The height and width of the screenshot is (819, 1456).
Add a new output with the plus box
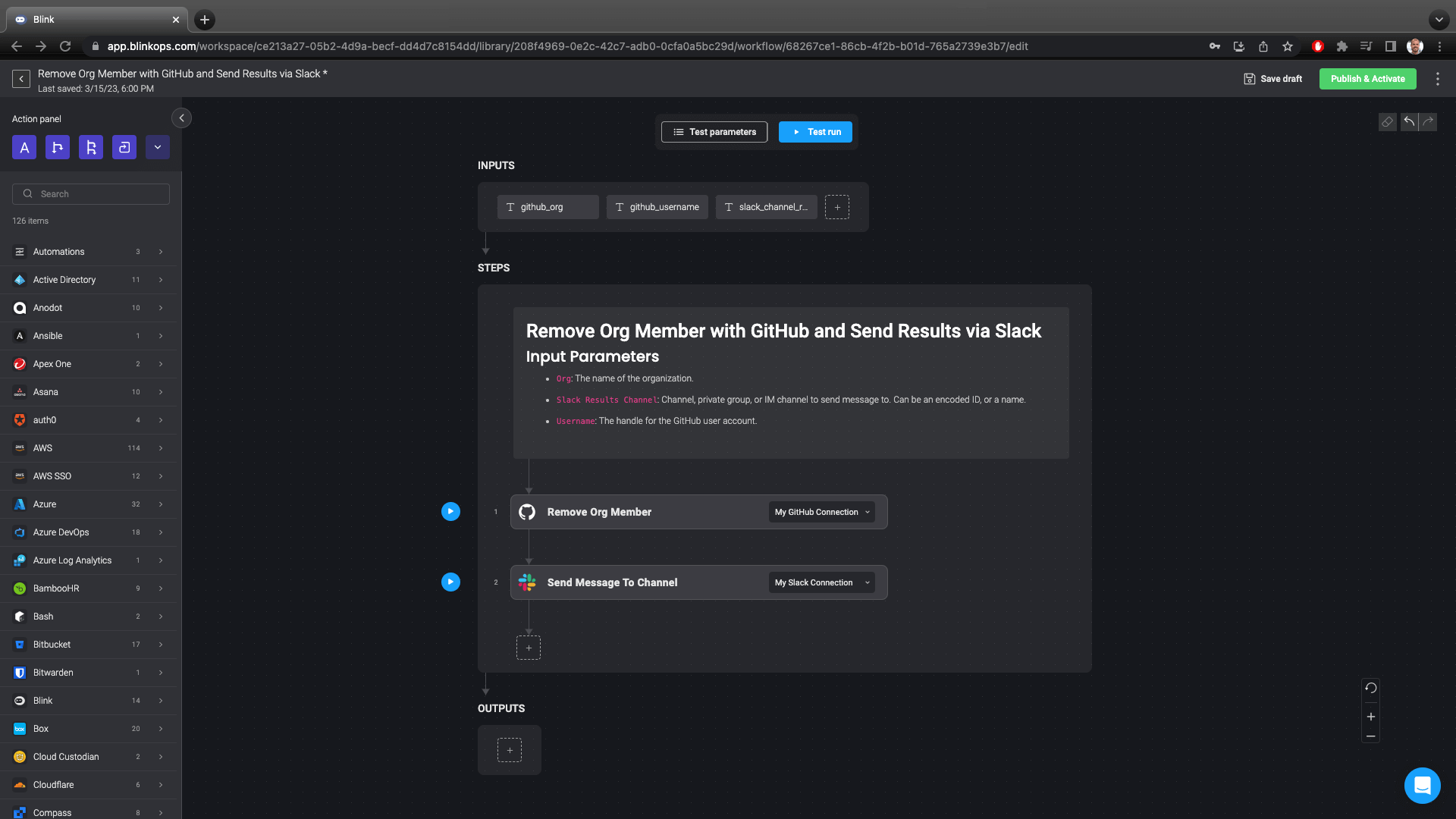[510, 750]
